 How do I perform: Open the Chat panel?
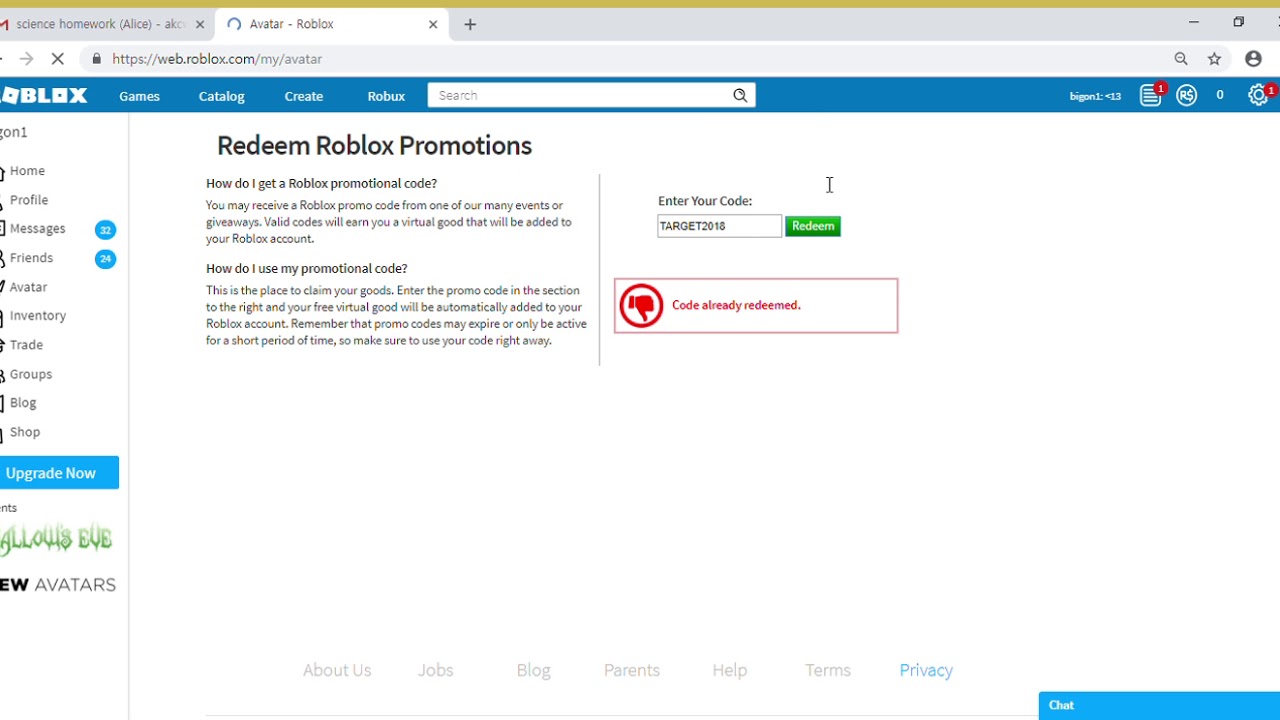coord(1159,705)
